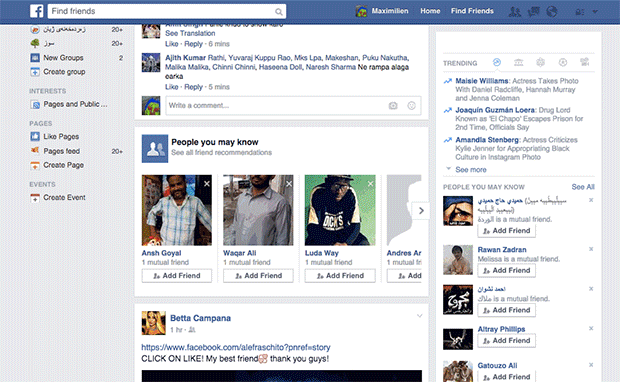Like the 5 mins comment

click(x=172, y=87)
